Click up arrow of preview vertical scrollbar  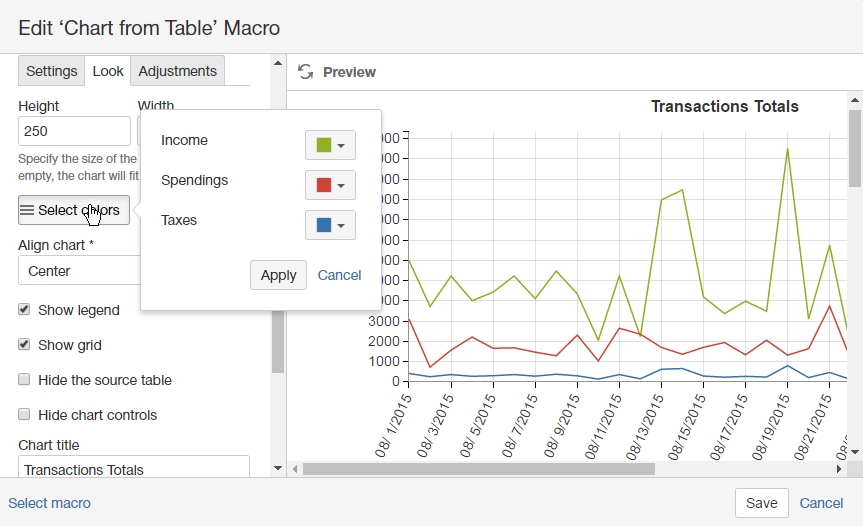coord(855,100)
